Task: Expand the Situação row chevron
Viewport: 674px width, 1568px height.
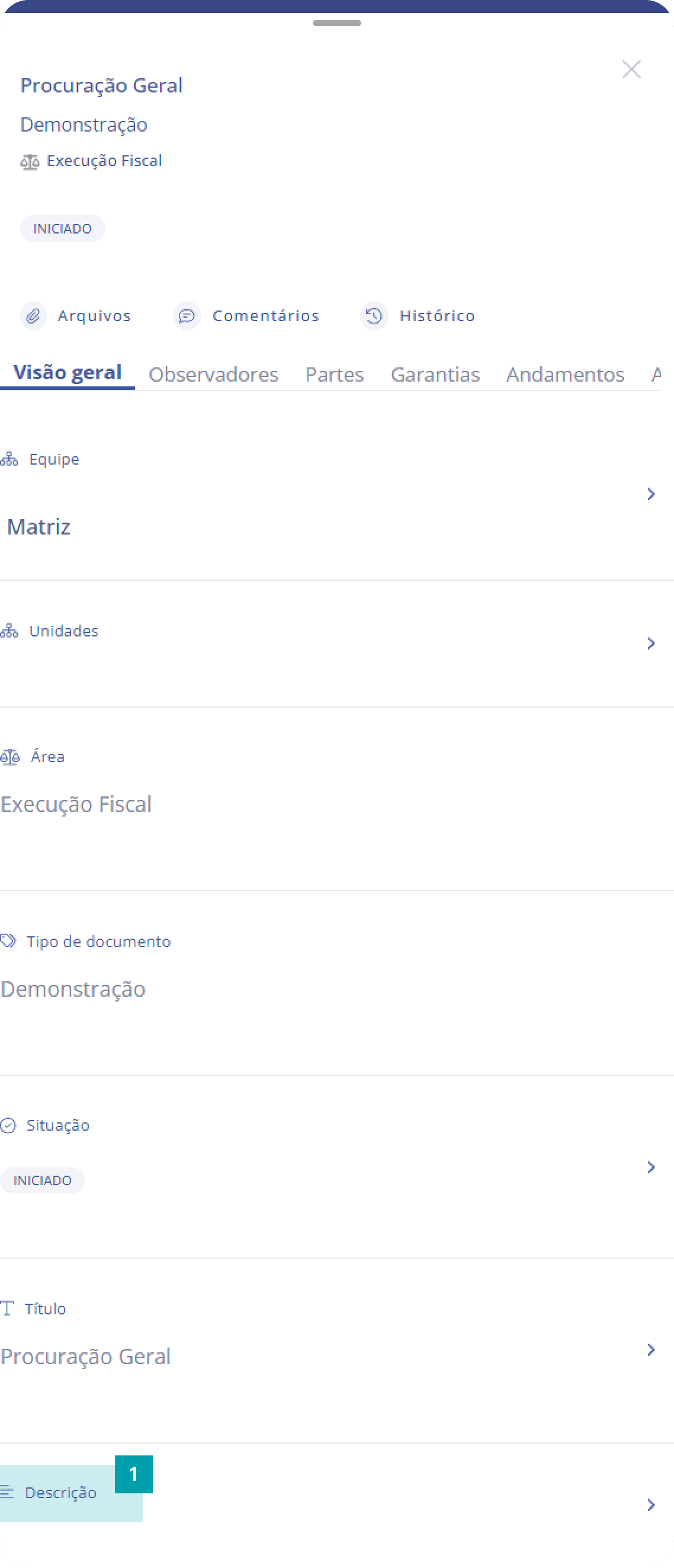Action: (651, 1167)
